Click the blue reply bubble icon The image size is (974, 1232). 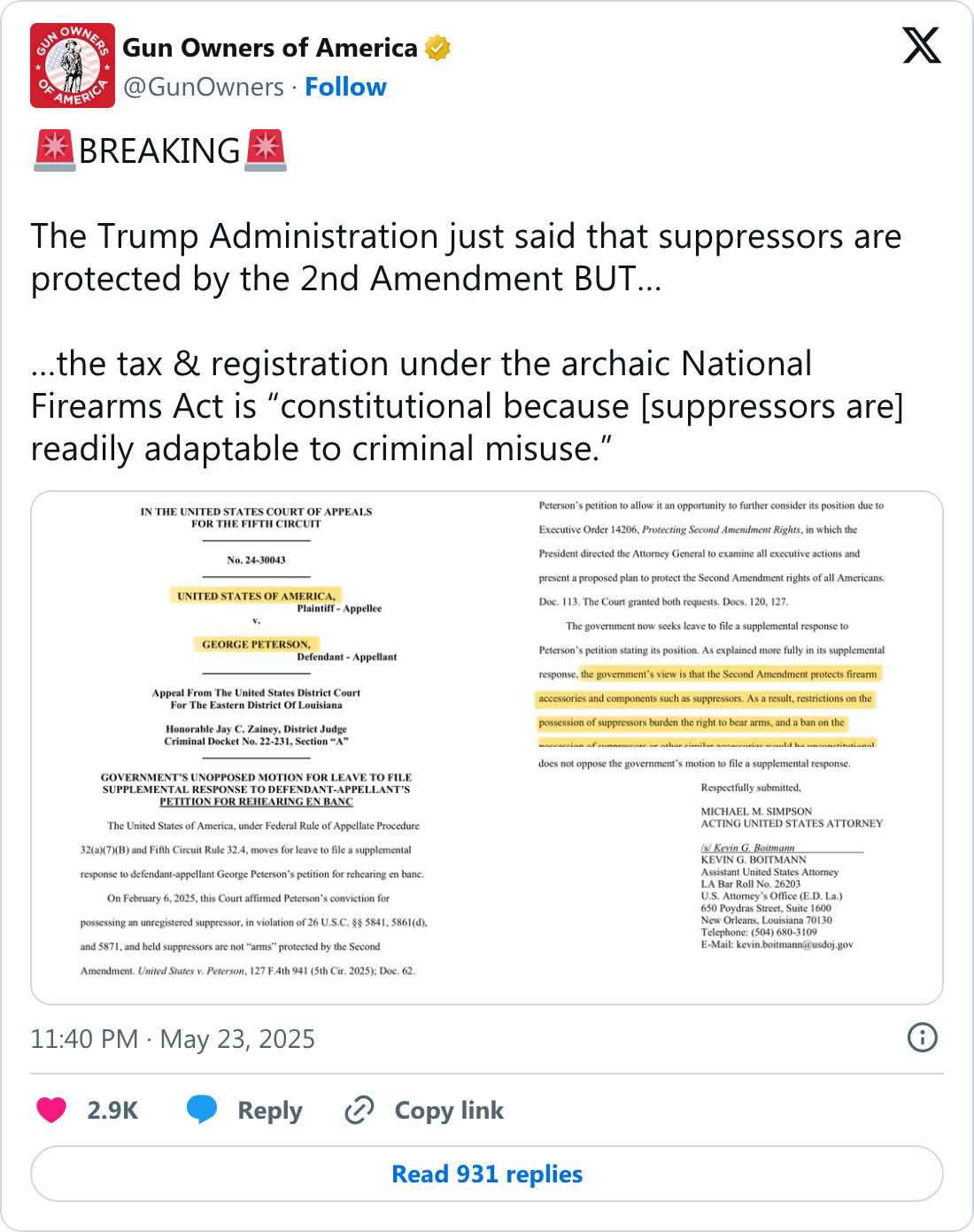202,1110
